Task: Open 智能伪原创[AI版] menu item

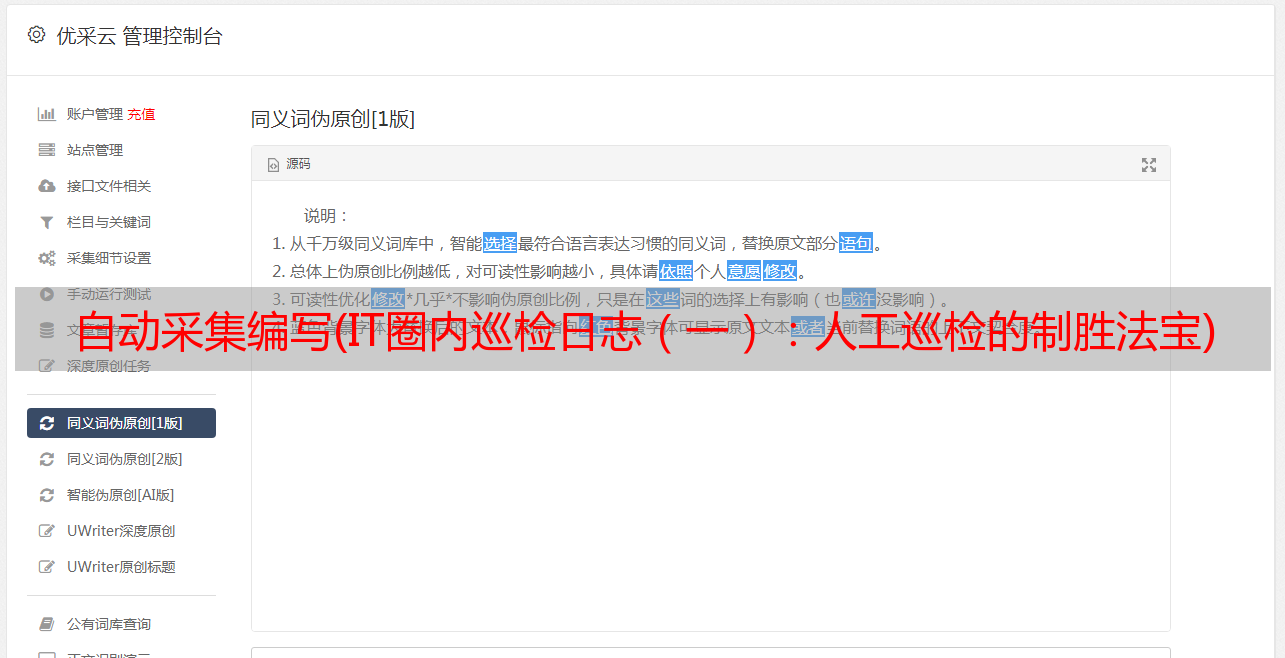Action: tap(121, 495)
